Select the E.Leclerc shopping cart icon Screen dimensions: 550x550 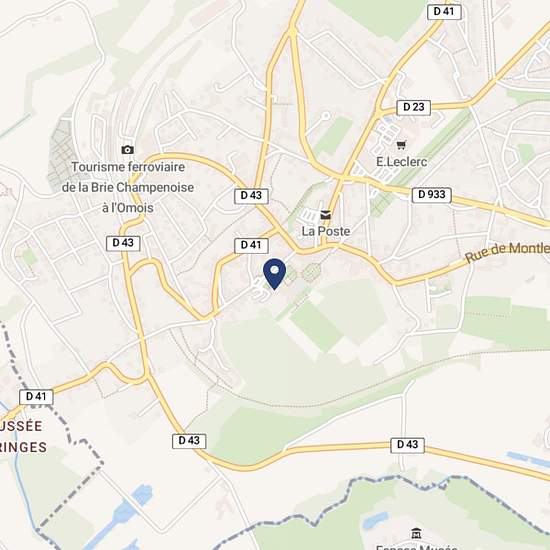[x=401, y=145]
